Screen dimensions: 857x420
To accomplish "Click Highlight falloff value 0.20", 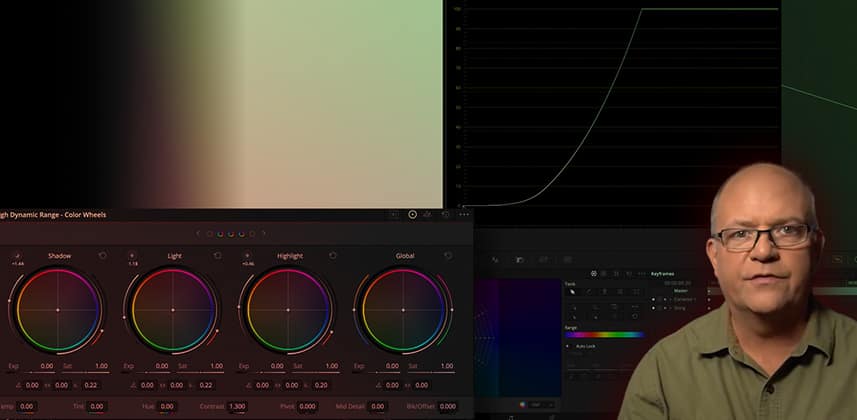I will click(321, 385).
